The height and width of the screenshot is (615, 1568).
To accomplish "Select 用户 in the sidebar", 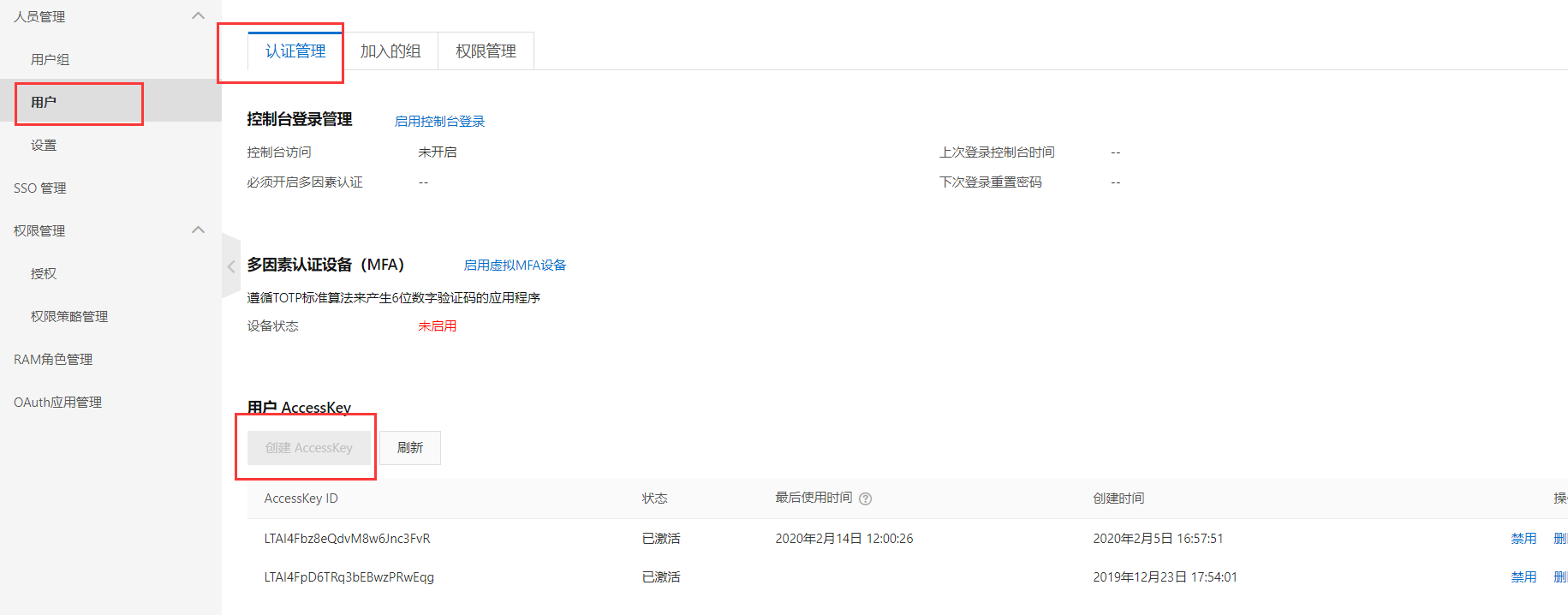I will click(x=44, y=102).
